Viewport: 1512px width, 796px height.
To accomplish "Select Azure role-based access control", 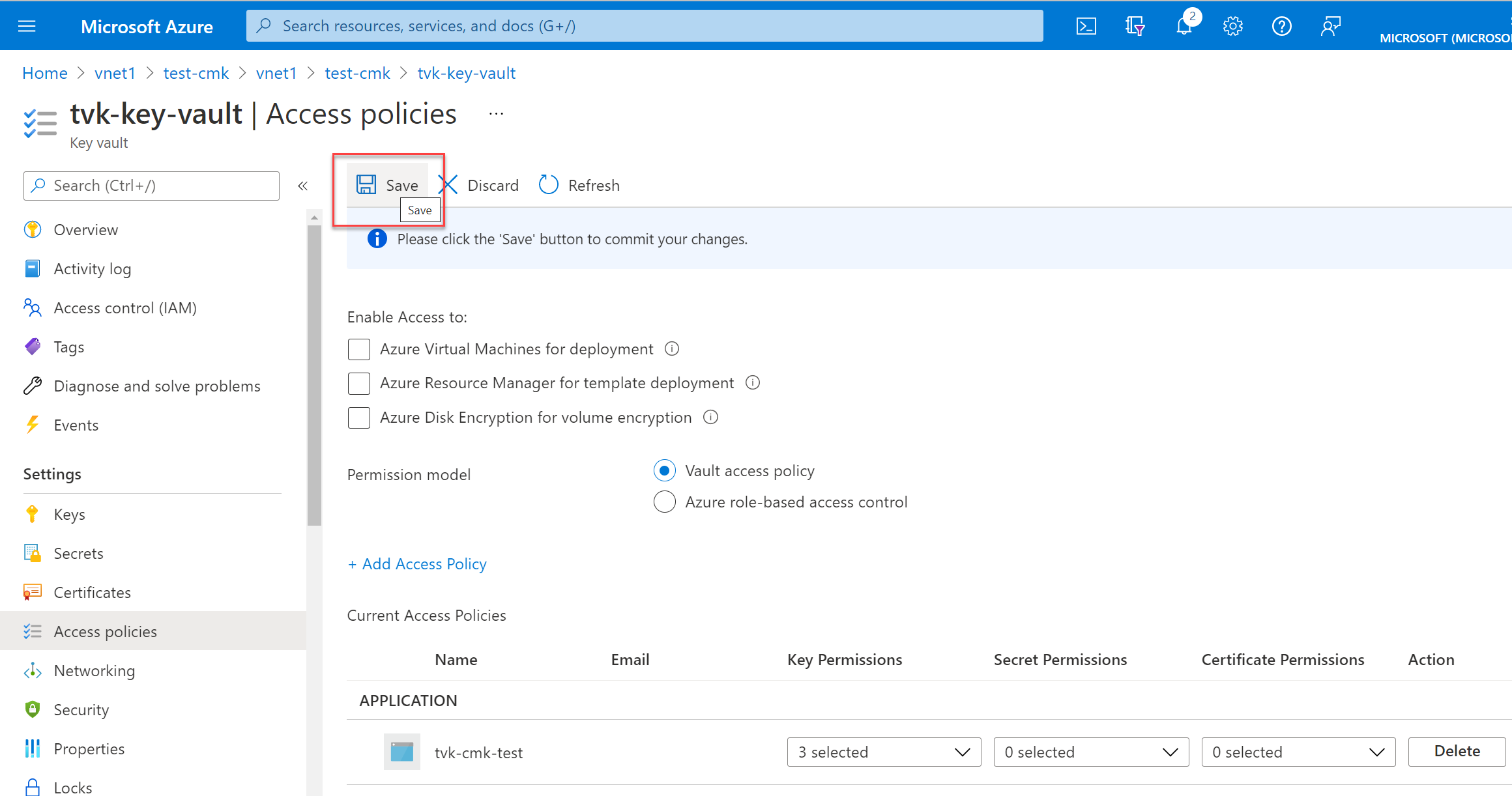I will pos(663,502).
